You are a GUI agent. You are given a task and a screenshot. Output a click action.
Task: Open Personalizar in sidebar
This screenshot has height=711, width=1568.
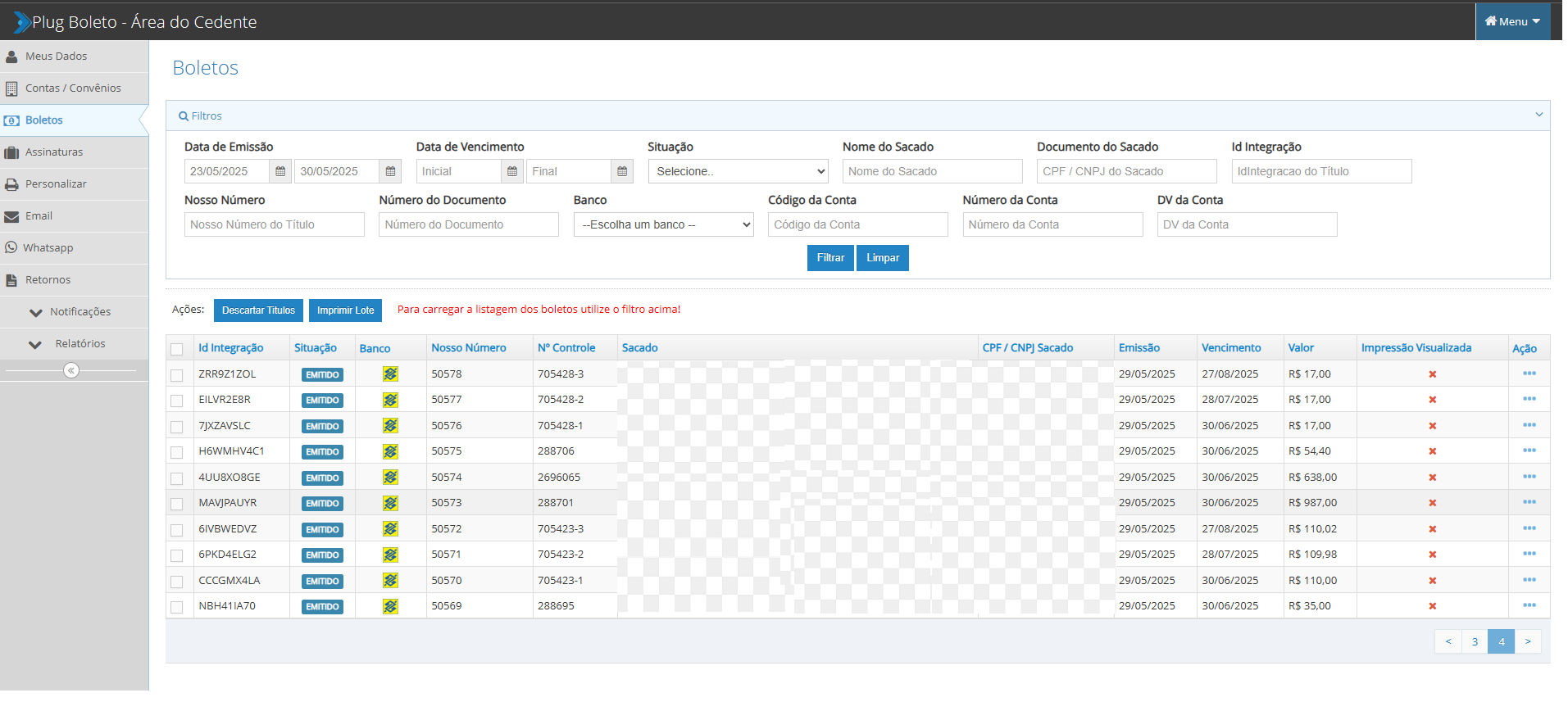74,184
